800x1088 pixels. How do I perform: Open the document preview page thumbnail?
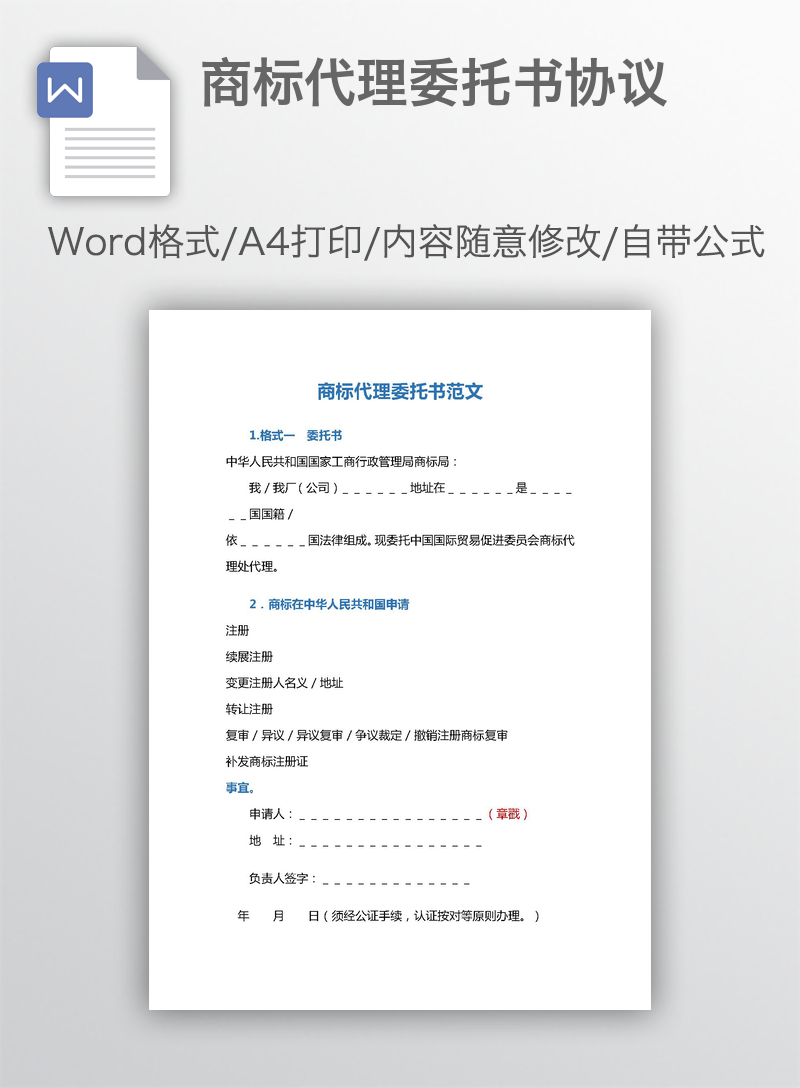pos(400,659)
